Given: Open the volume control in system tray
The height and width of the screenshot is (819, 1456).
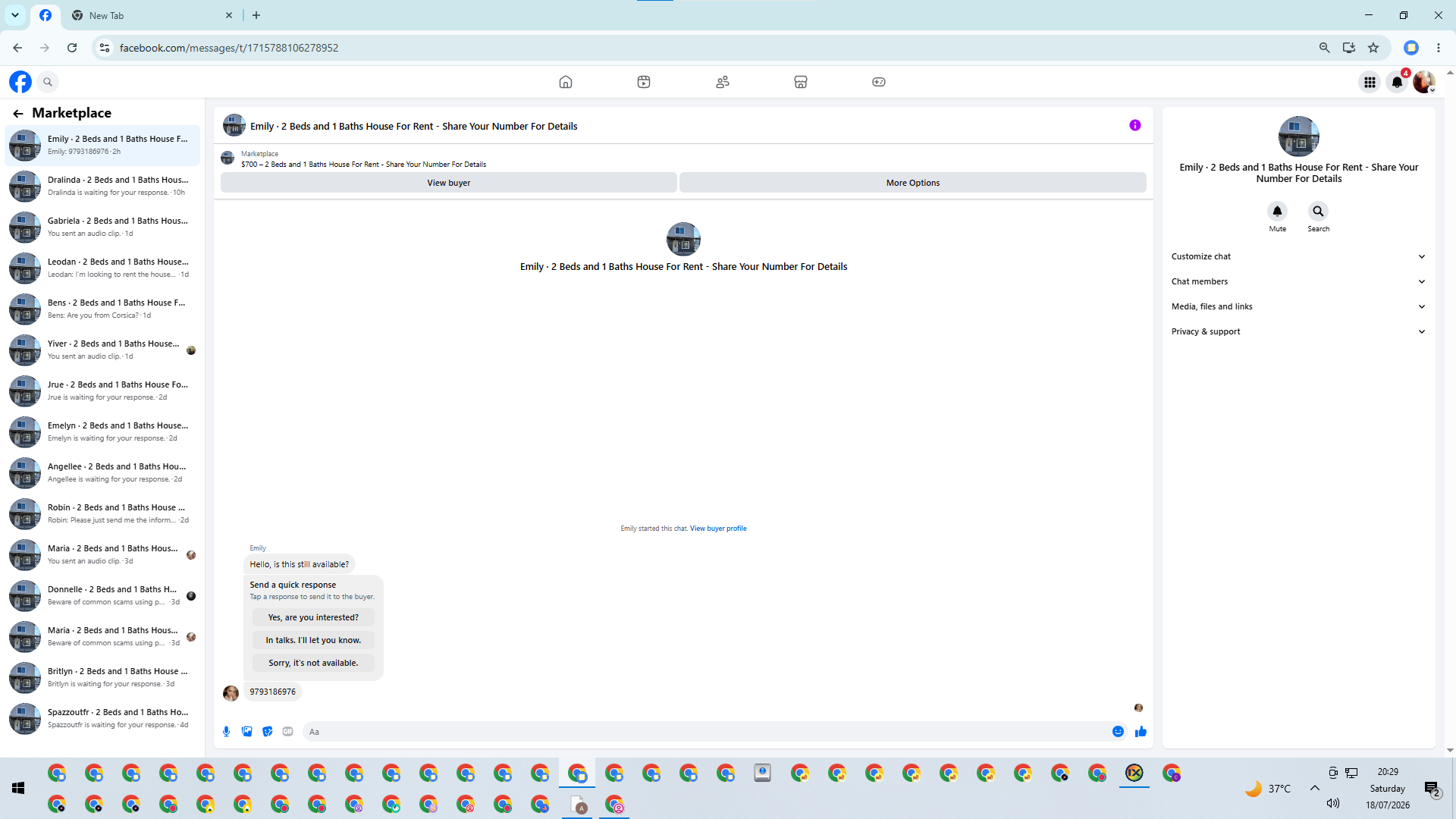Looking at the screenshot, I should click(x=1333, y=803).
